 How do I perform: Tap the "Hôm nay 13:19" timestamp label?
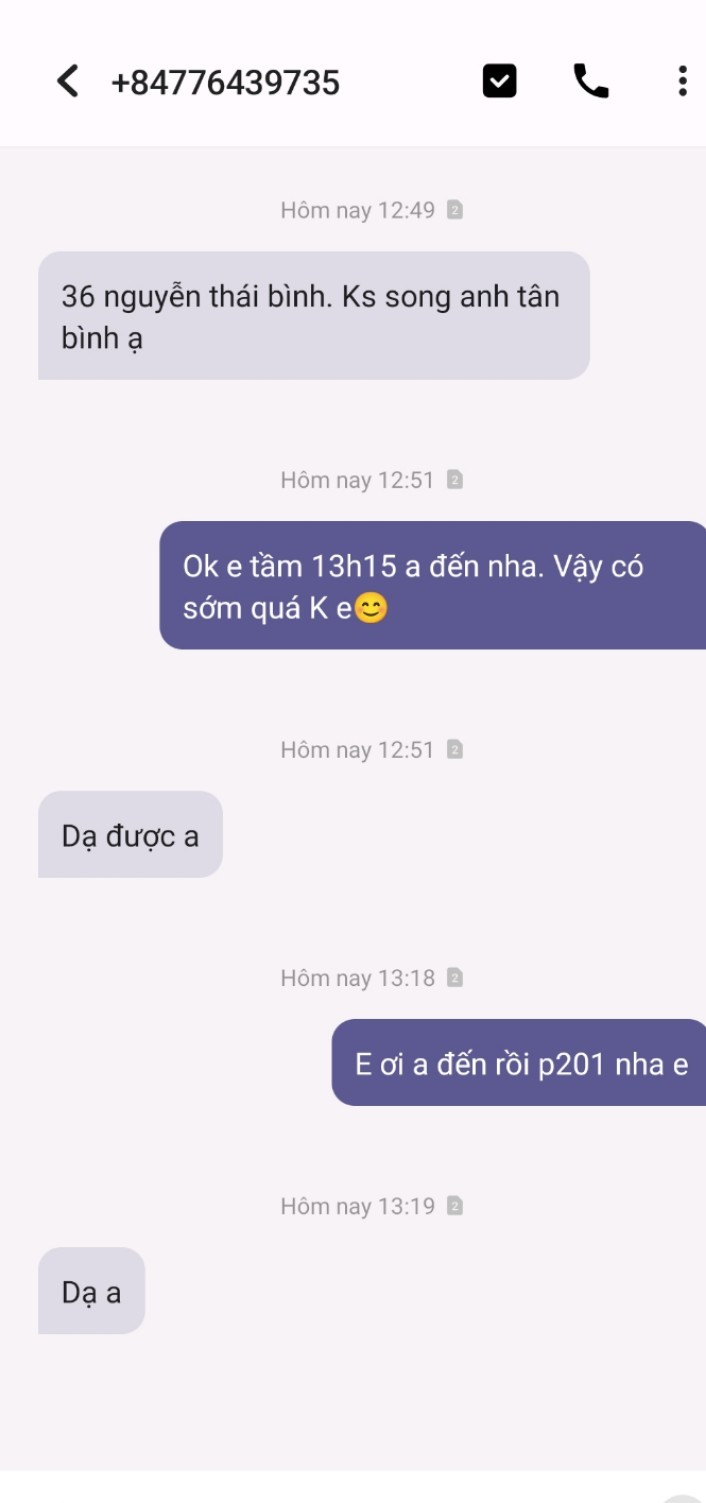(358, 1206)
